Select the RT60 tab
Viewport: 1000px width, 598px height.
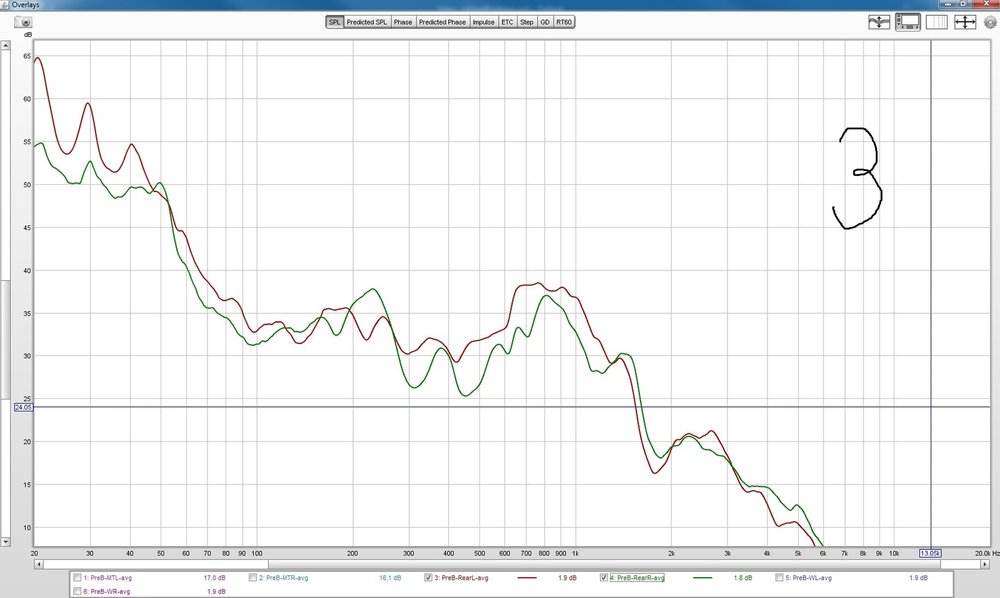564,22
